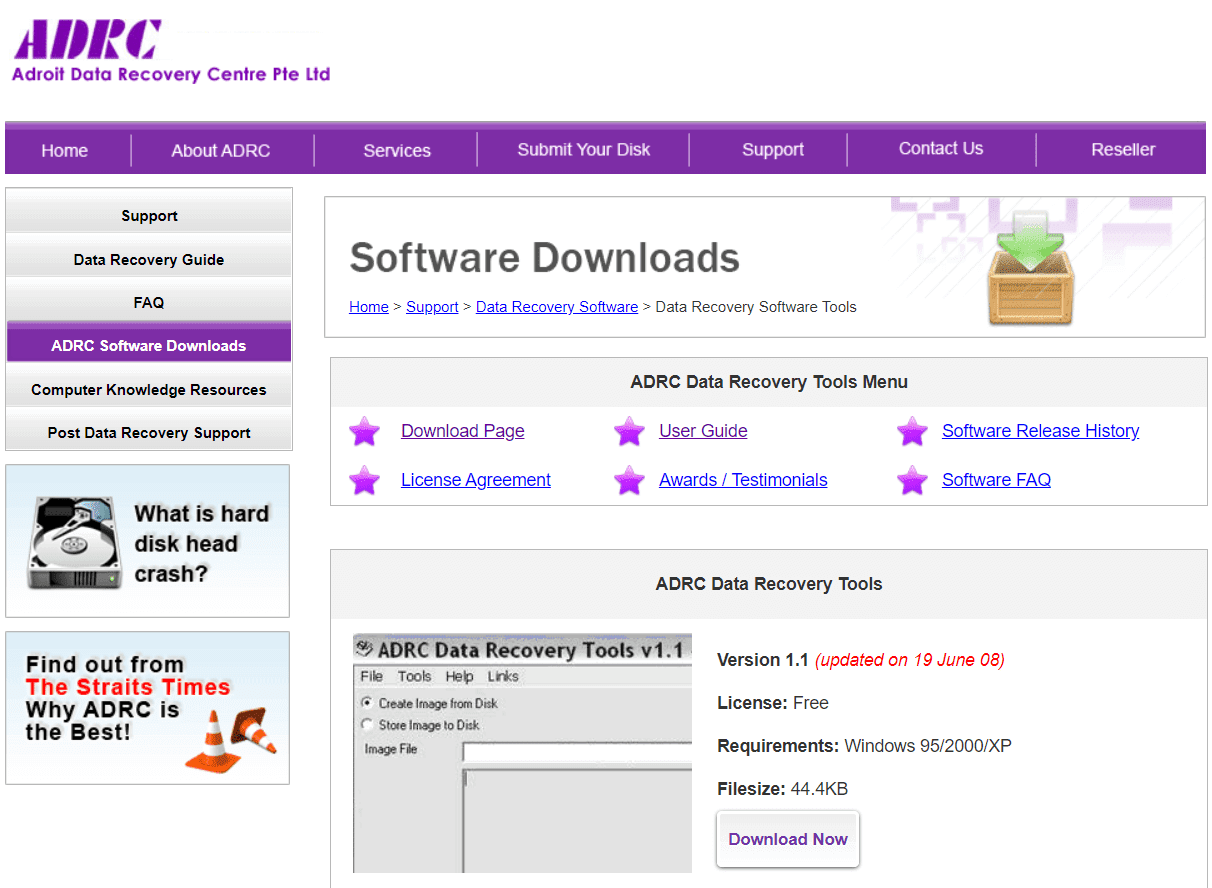
Task: Click the ADRC Data Recovery Tools screenshot thumbnail
Action: 522,753
